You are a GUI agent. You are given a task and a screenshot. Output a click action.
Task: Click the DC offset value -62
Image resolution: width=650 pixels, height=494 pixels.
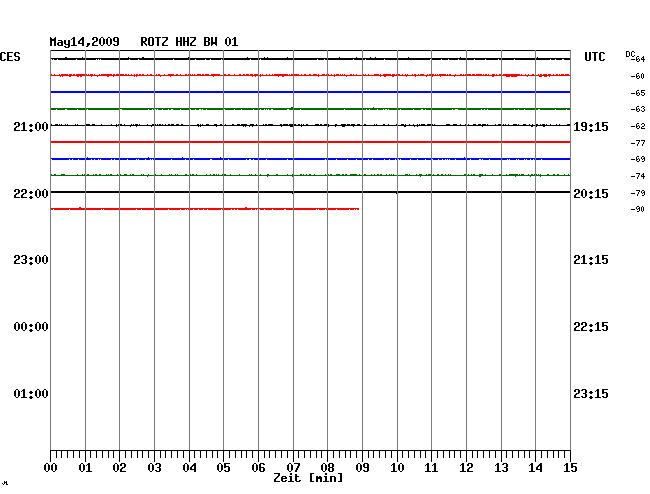638,126
